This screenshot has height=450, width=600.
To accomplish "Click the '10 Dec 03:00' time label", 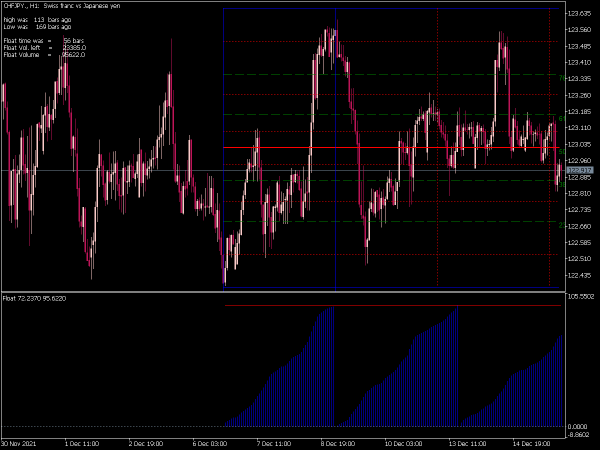I will pos(403,443).
